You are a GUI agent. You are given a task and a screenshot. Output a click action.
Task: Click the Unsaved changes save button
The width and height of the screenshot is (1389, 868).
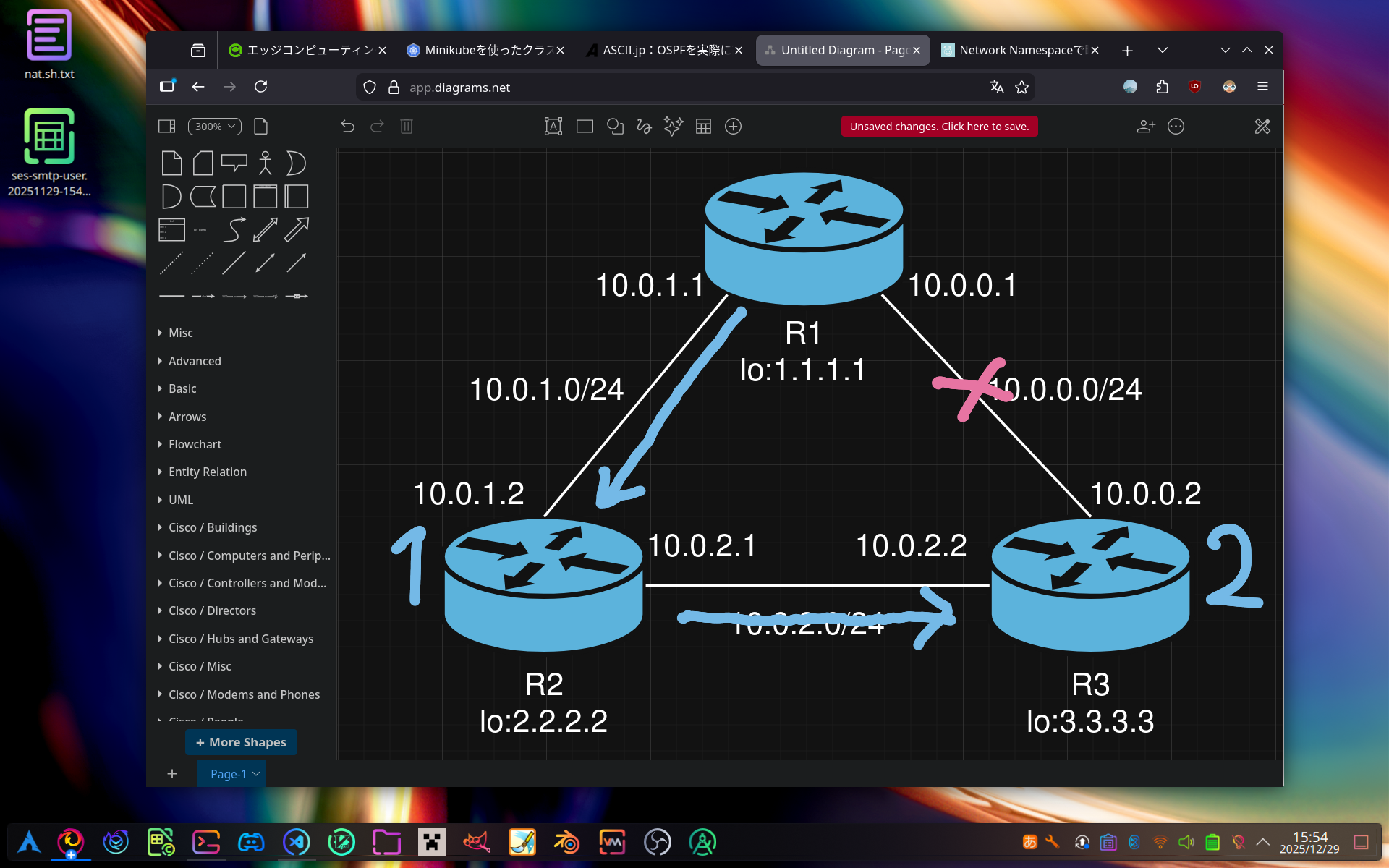coord(939,127)
